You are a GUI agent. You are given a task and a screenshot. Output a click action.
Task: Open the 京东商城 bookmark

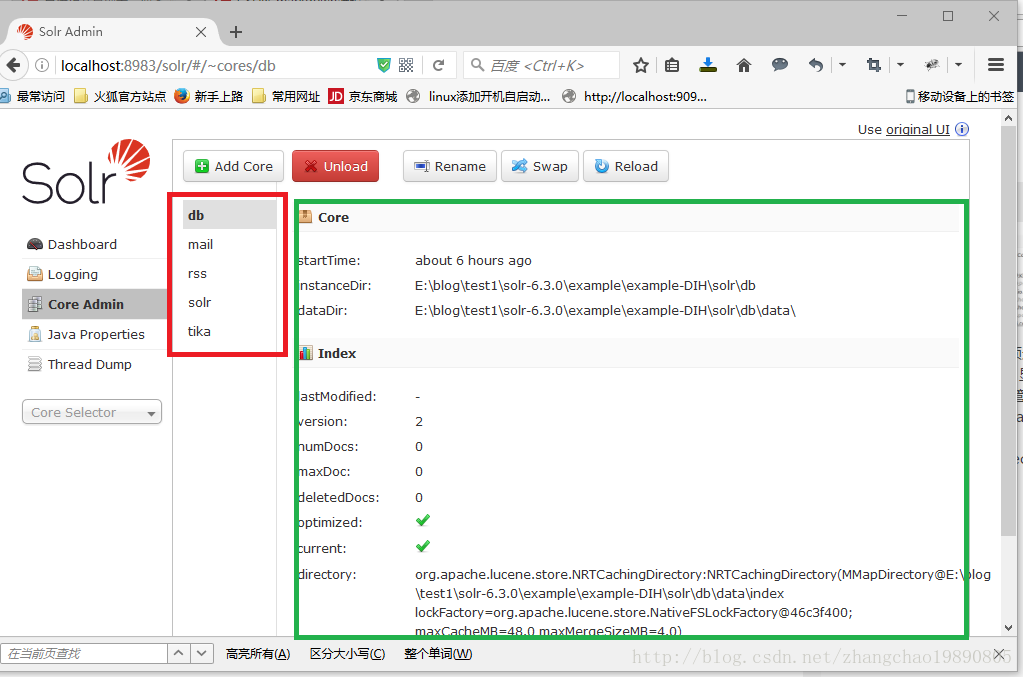tap(363, 97)
